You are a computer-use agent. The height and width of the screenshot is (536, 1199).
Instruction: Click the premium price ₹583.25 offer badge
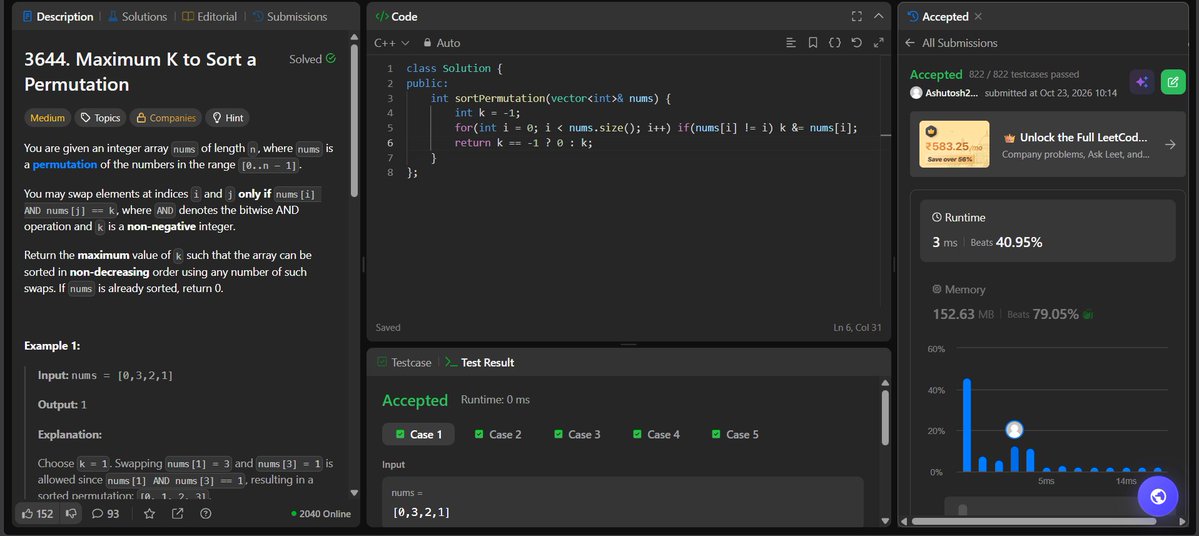pyautogui.click(x=954, y=145)
